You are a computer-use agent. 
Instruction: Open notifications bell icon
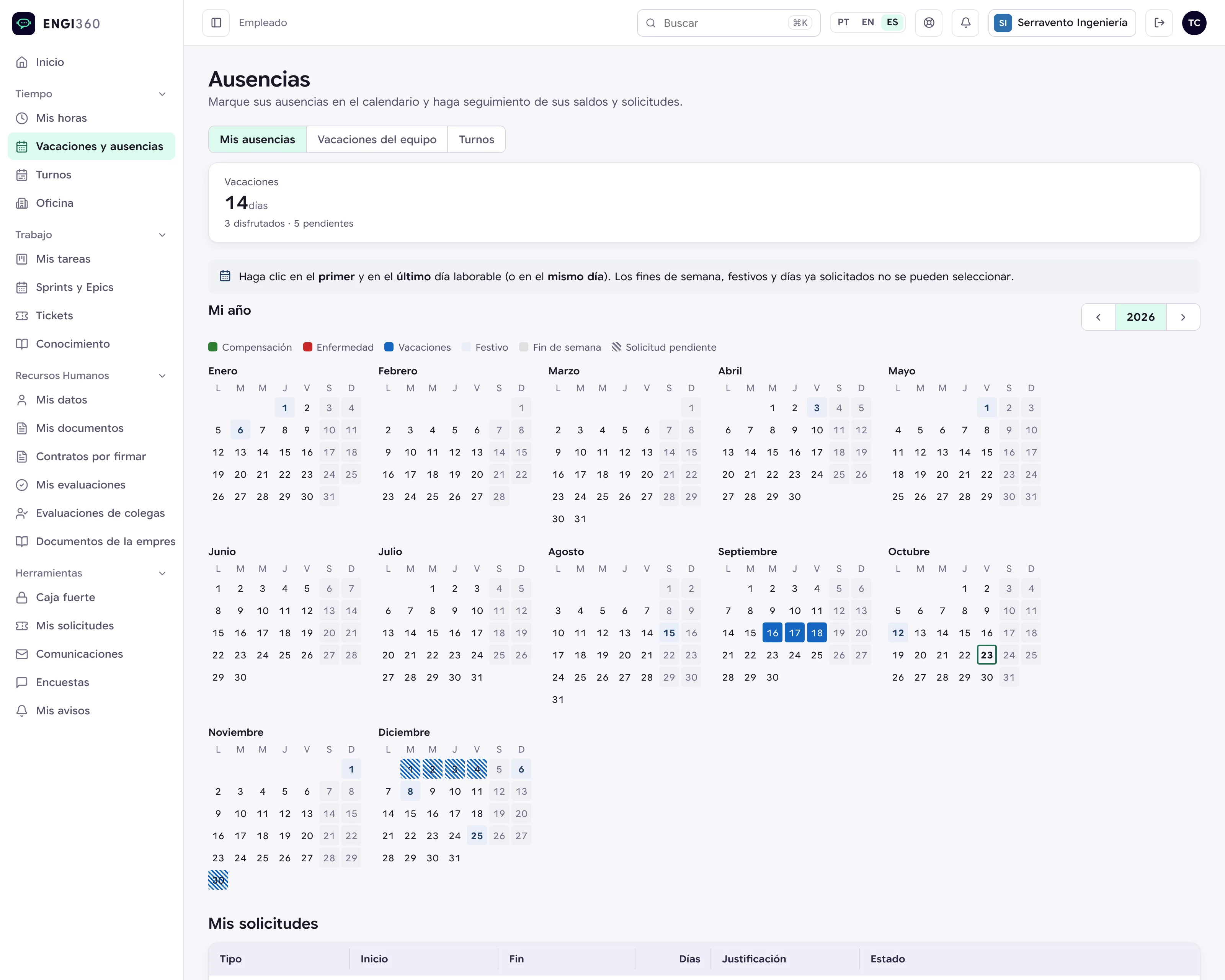tap(965, 23)
